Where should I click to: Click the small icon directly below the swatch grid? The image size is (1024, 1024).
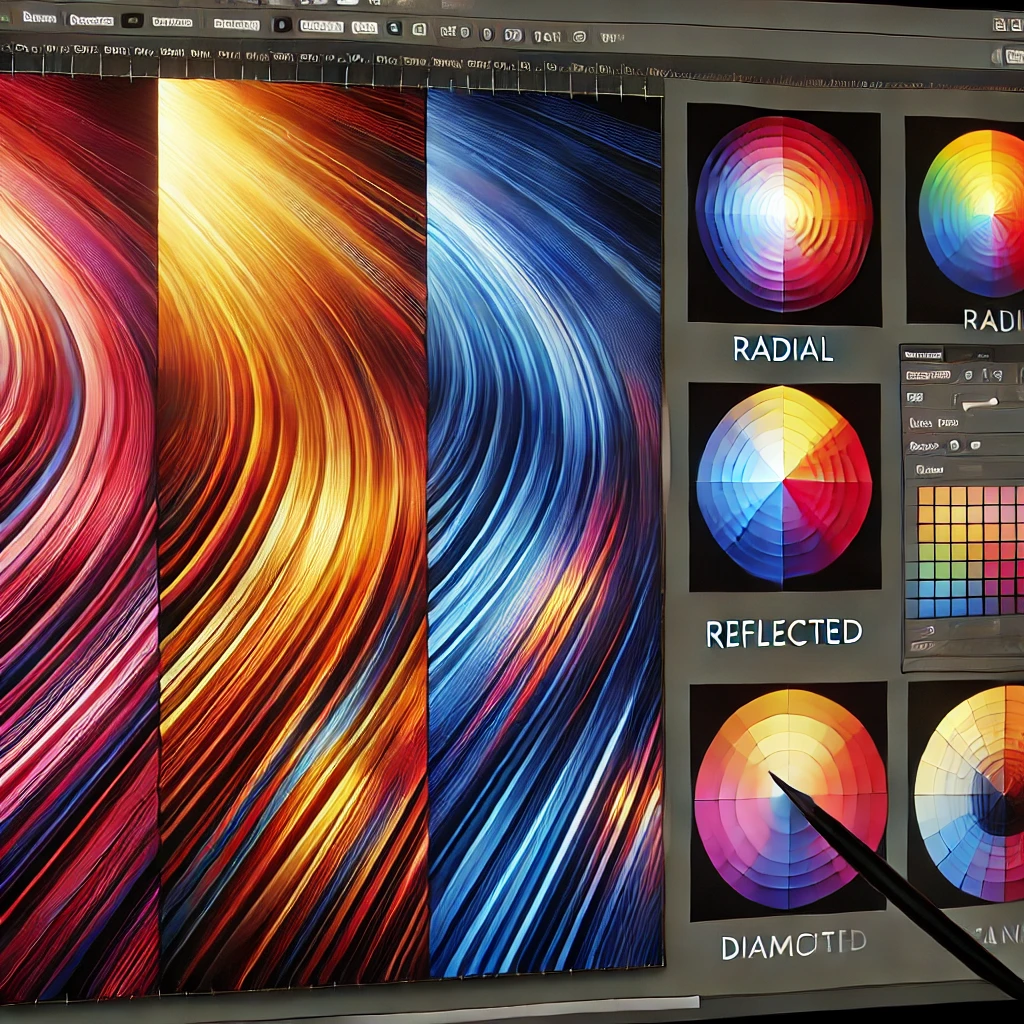pos(929,630)
